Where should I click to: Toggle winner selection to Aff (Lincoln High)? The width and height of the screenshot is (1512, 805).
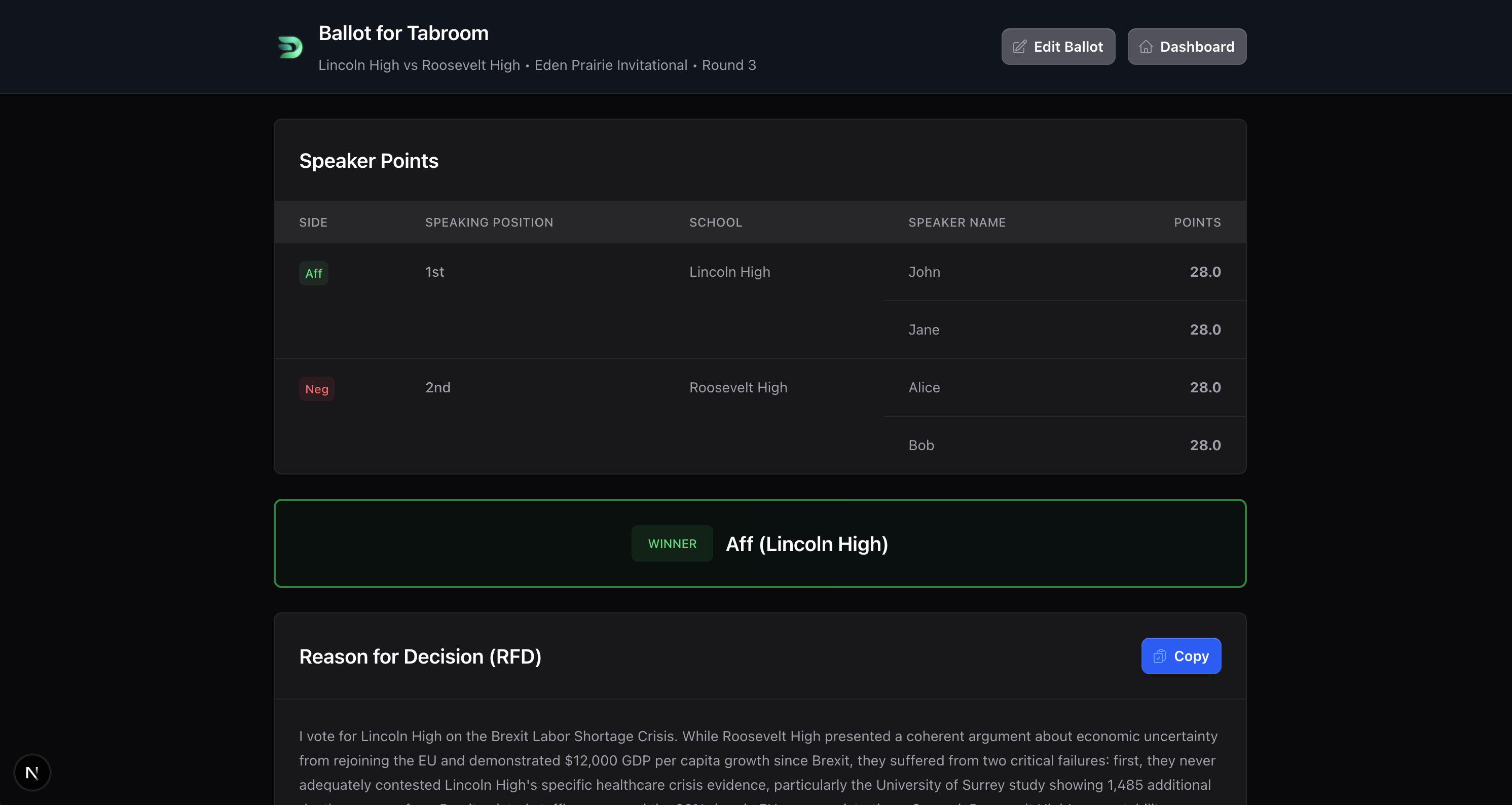click(x=806, y=543)
